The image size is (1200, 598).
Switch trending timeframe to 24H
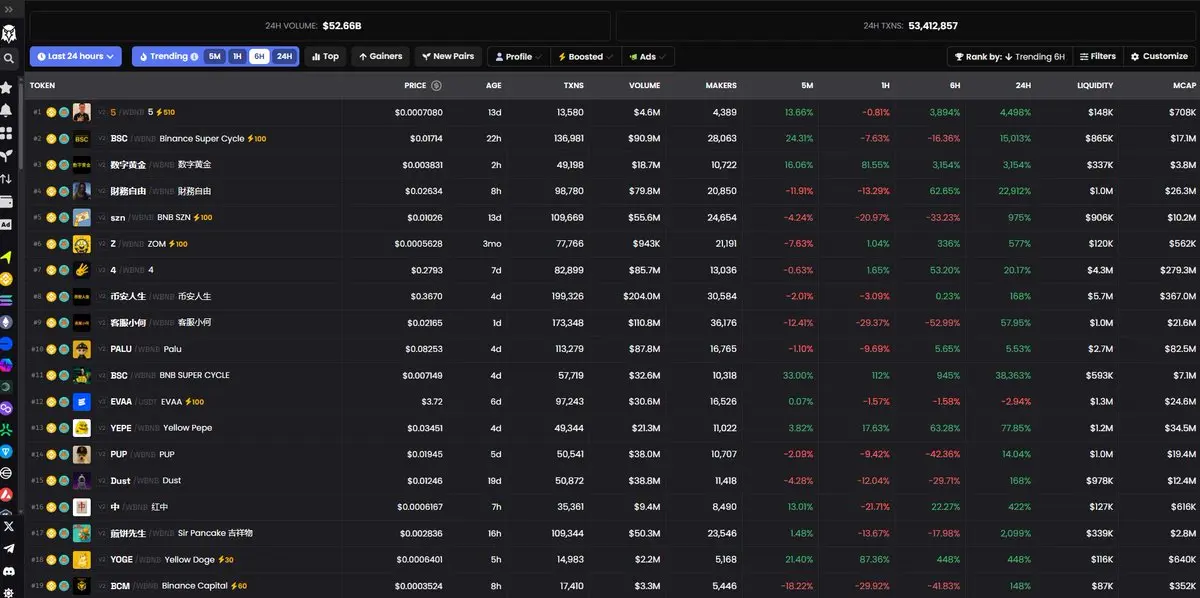284,57
